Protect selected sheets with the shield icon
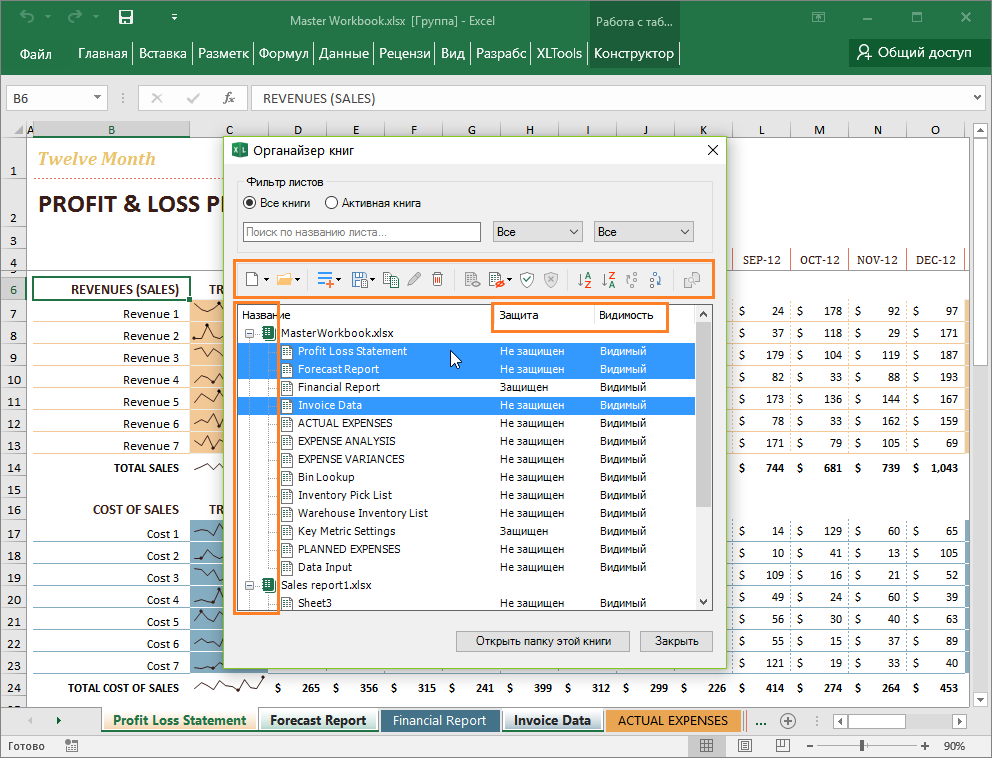The width and height of the screenshot is (992, 758). click(x=527, y=279)
